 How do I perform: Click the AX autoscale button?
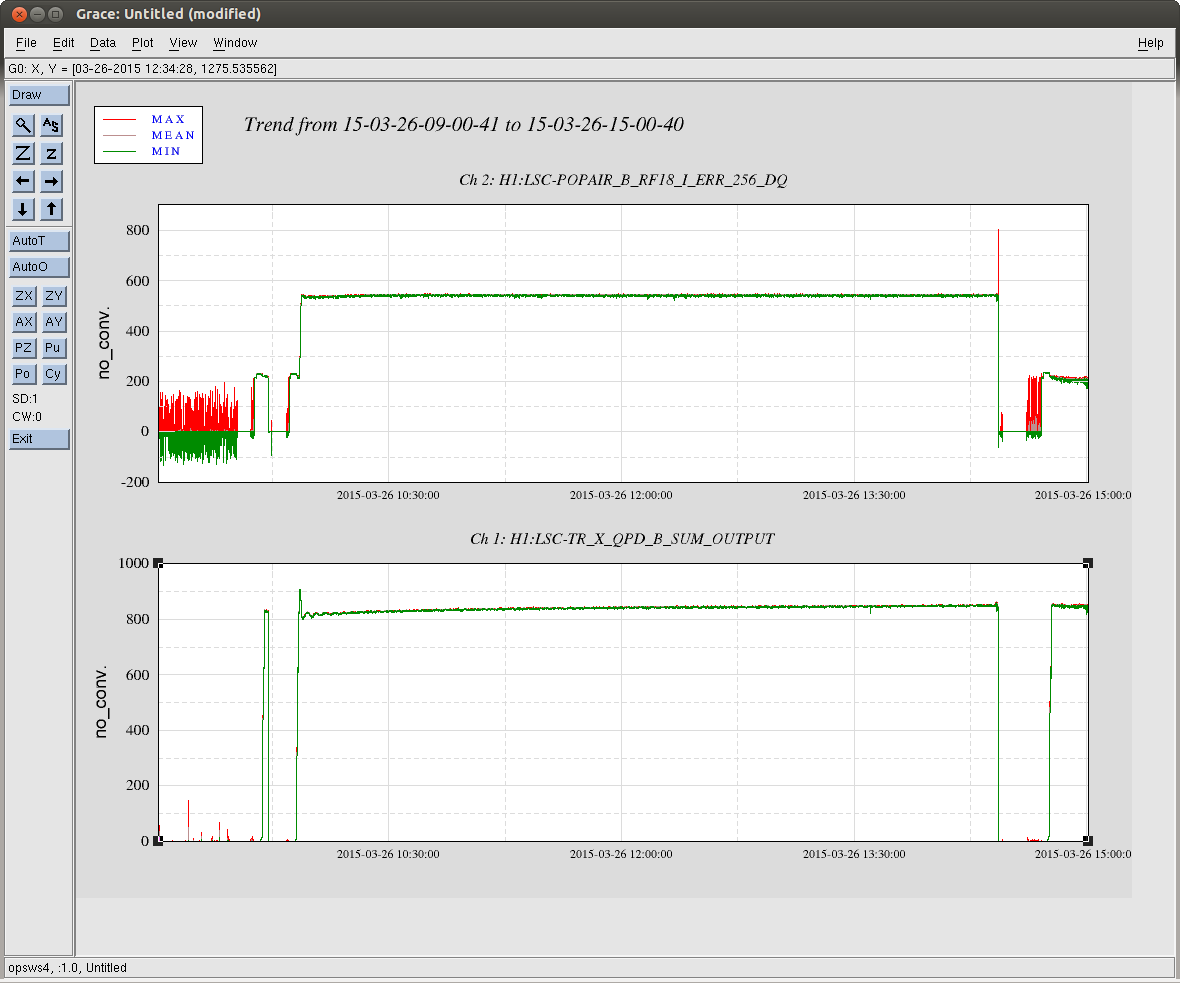pos(24,321)
